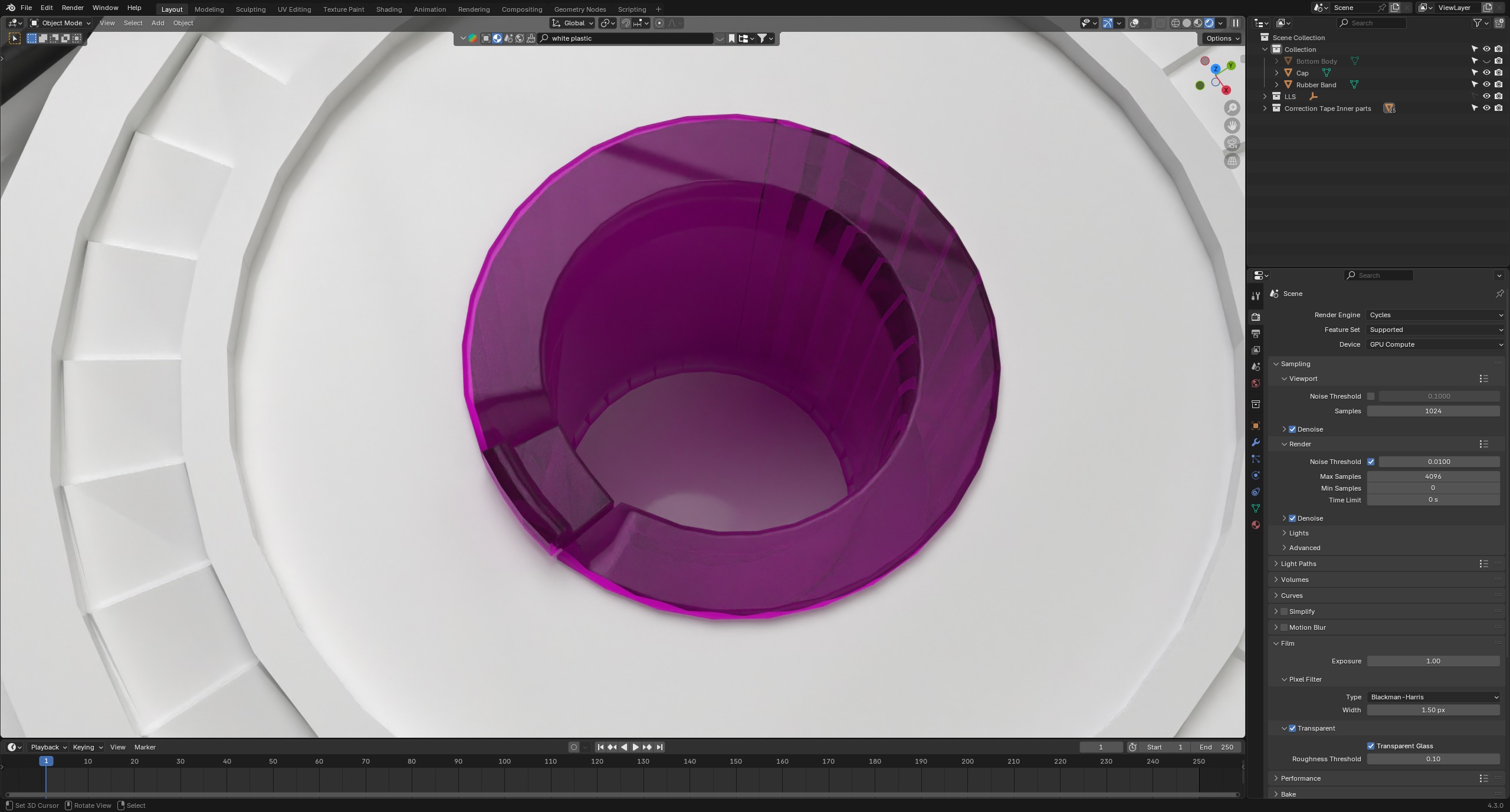The height and width of the screenshot is (812, 1510).
Task: Toggle the Transparent Glass checkbox
Action: [1371, 746]
